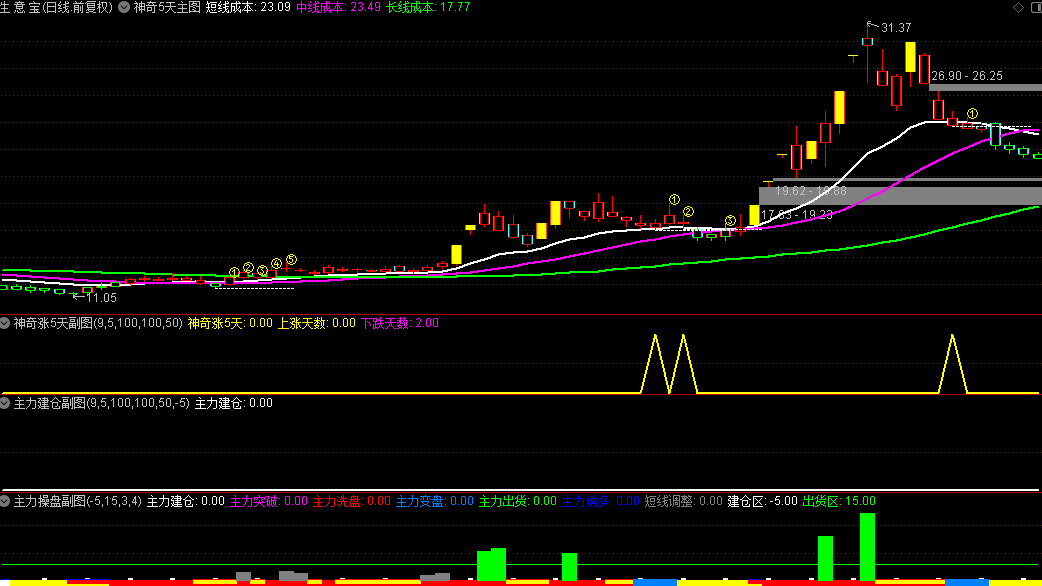
Task: Click the 31.37 high price label
Action: (x=896, y=28)
